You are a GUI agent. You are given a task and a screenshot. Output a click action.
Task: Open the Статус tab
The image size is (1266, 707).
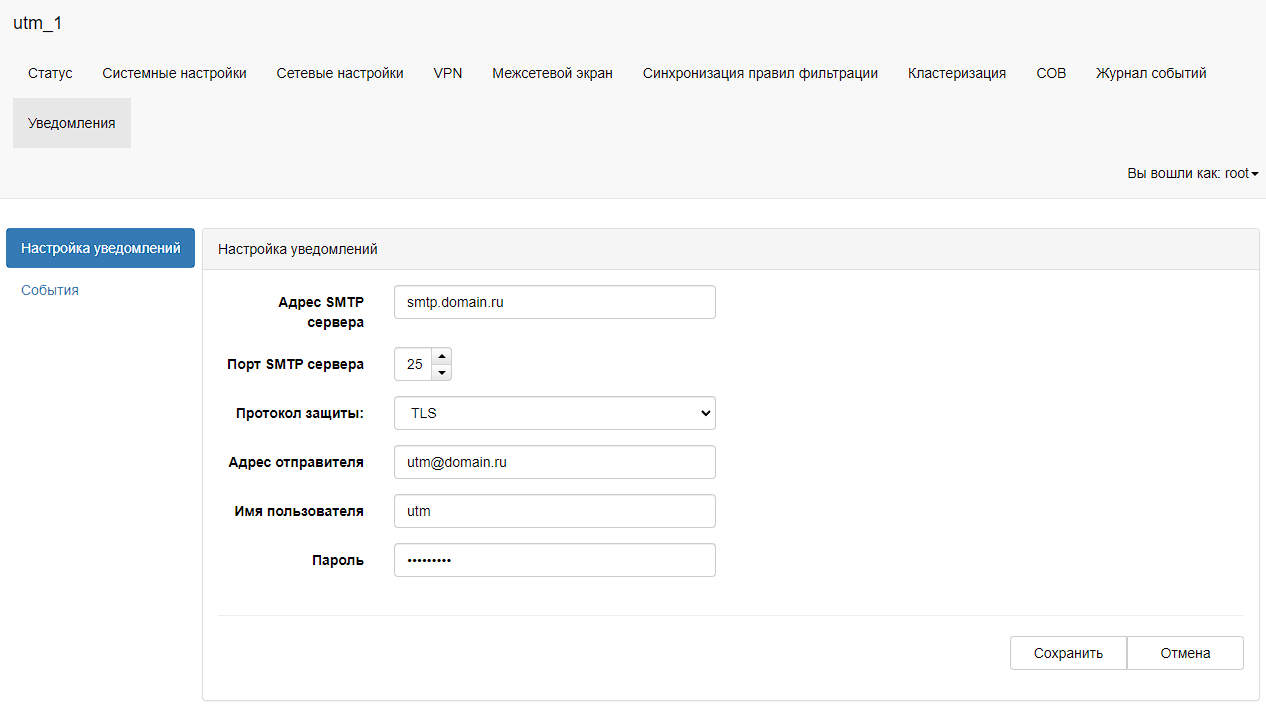click(50, 73)
